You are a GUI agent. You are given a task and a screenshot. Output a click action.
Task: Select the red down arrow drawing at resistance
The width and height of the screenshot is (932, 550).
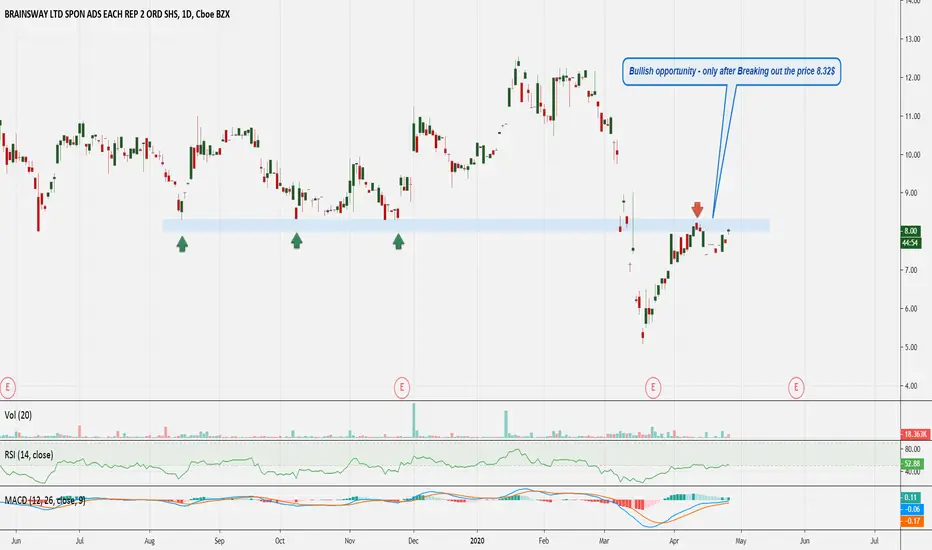point(697,209)
